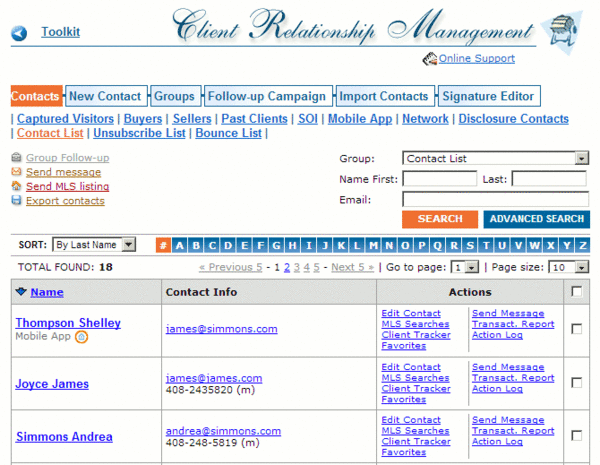Click the Online Support chat icon

[x=429, y=59]
